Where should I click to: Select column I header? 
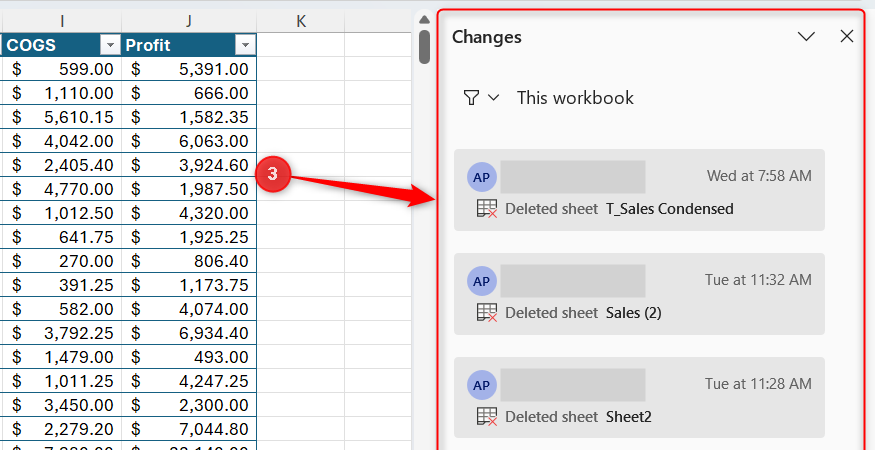(61, 21)
